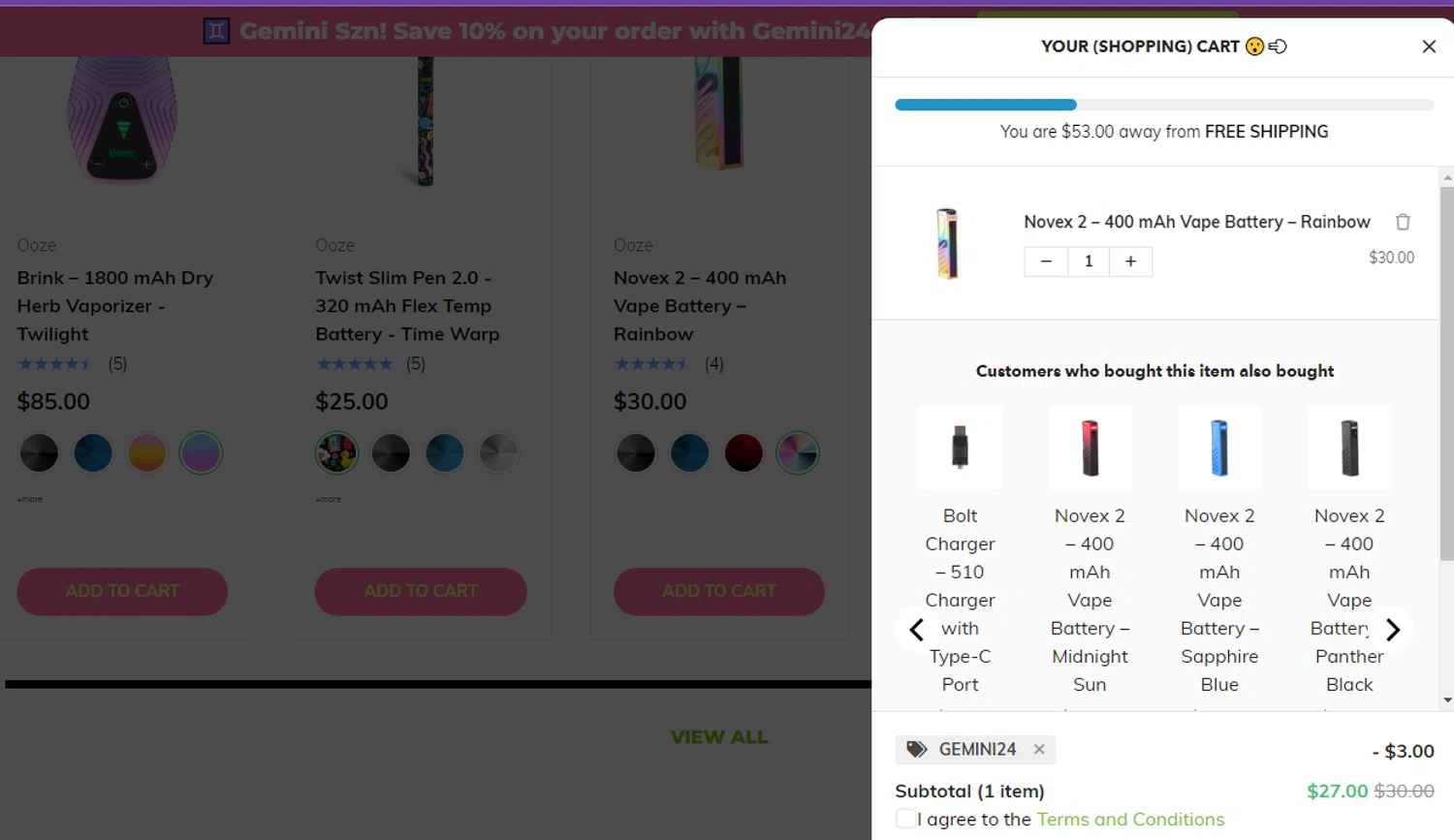Select the Twilight color swatch for Brink

[x=201, y=452]
